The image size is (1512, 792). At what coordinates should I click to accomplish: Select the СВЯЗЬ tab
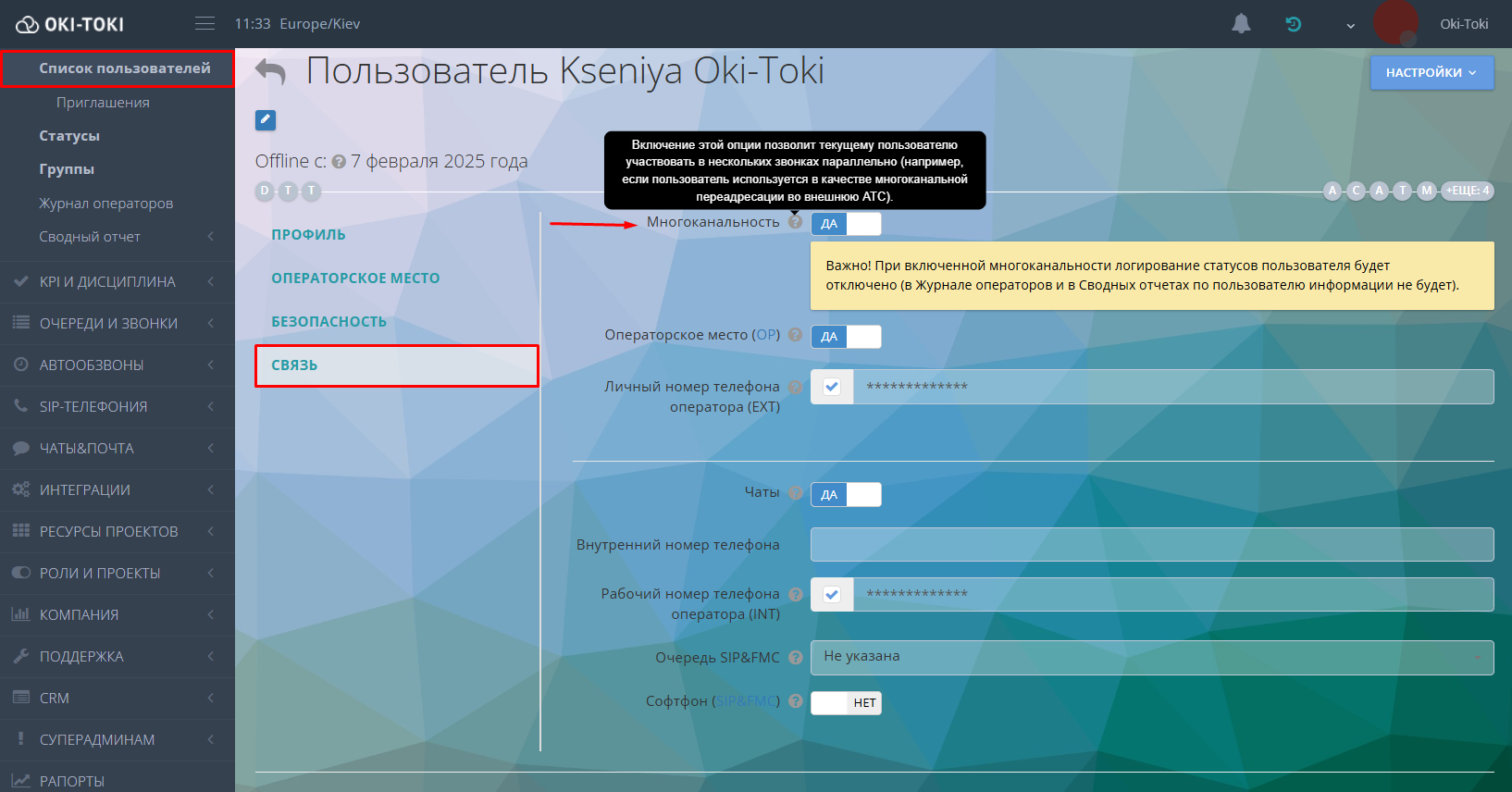pos(396,365)
